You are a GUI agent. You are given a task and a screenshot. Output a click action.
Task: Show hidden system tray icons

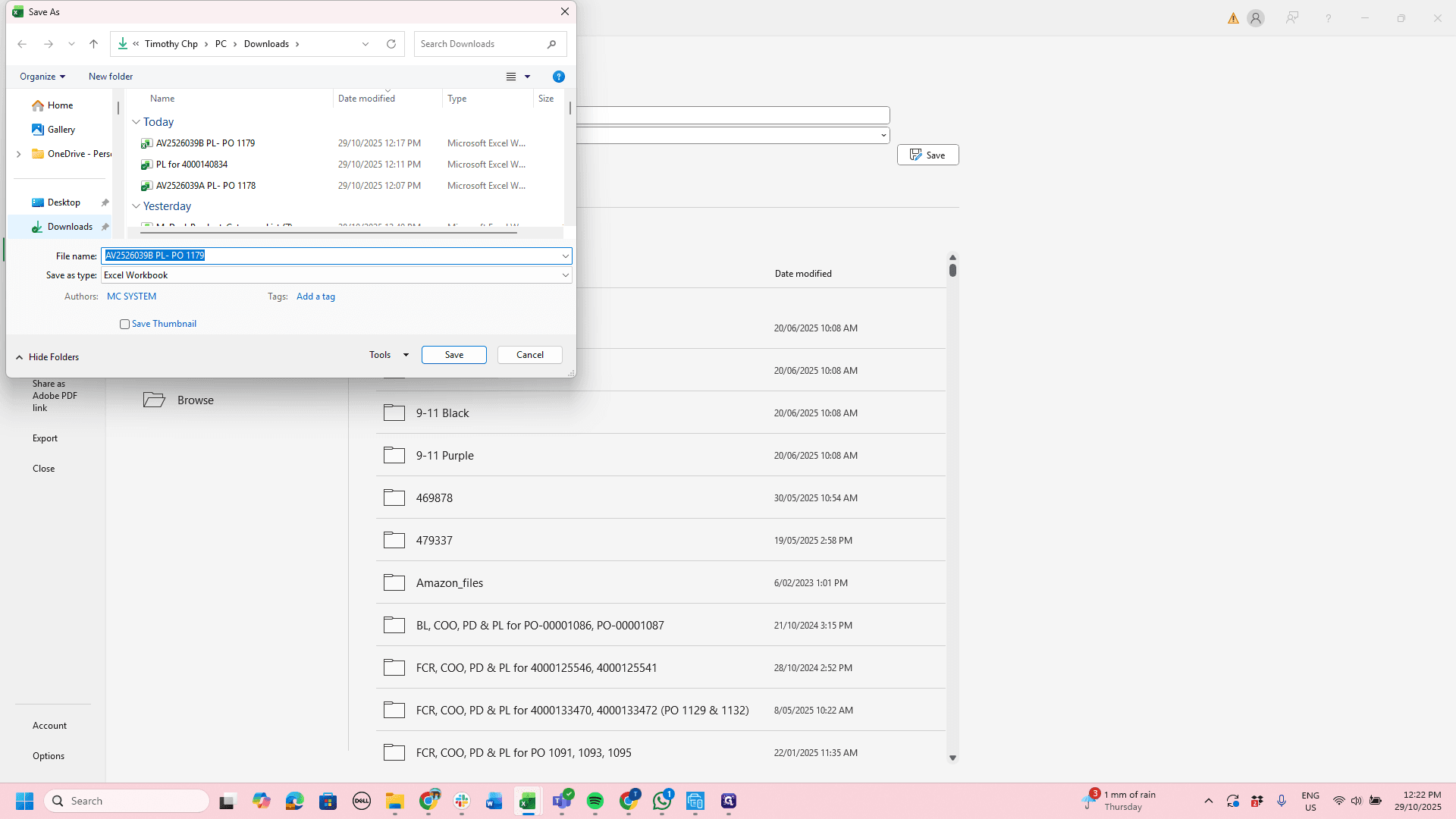coord(1209,801)
